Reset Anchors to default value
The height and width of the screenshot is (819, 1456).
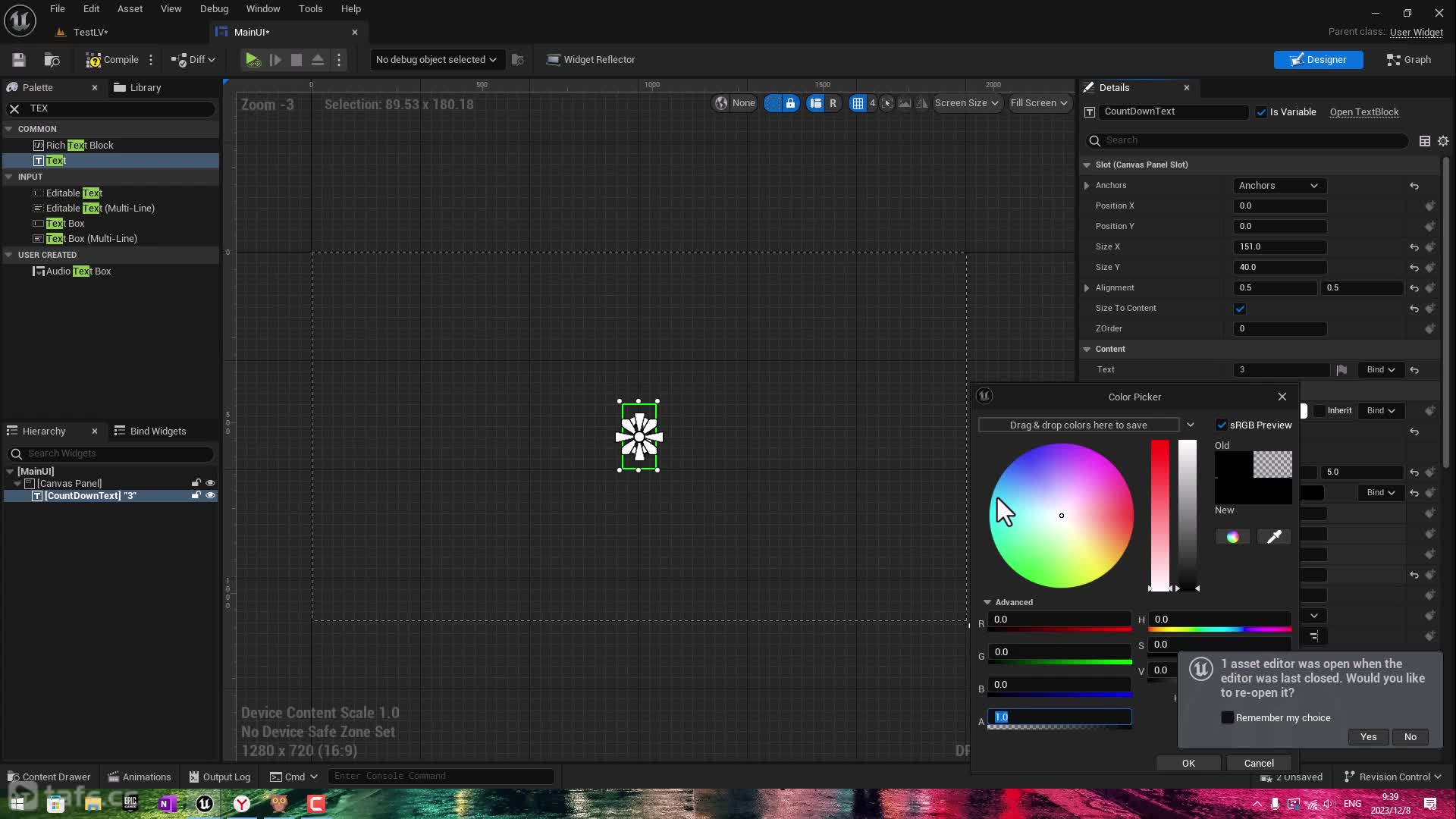(x=1414, y=186)
